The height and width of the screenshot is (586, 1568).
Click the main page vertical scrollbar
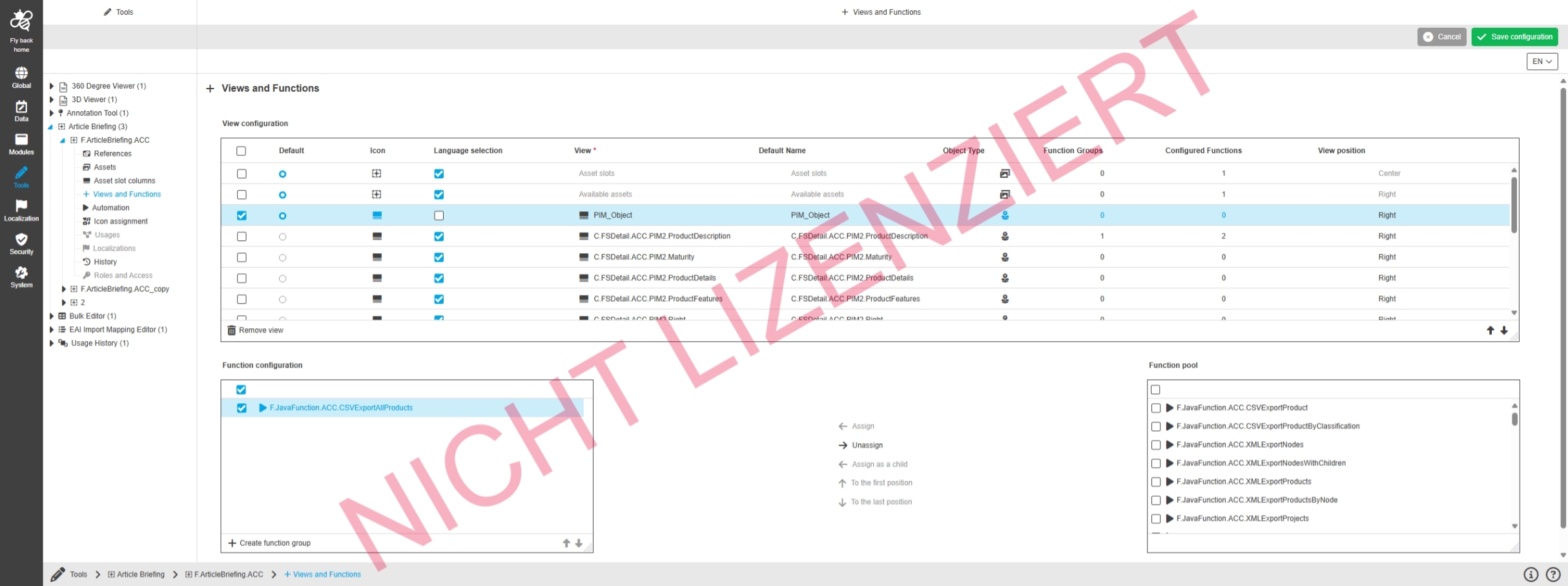coord(1563,307)
